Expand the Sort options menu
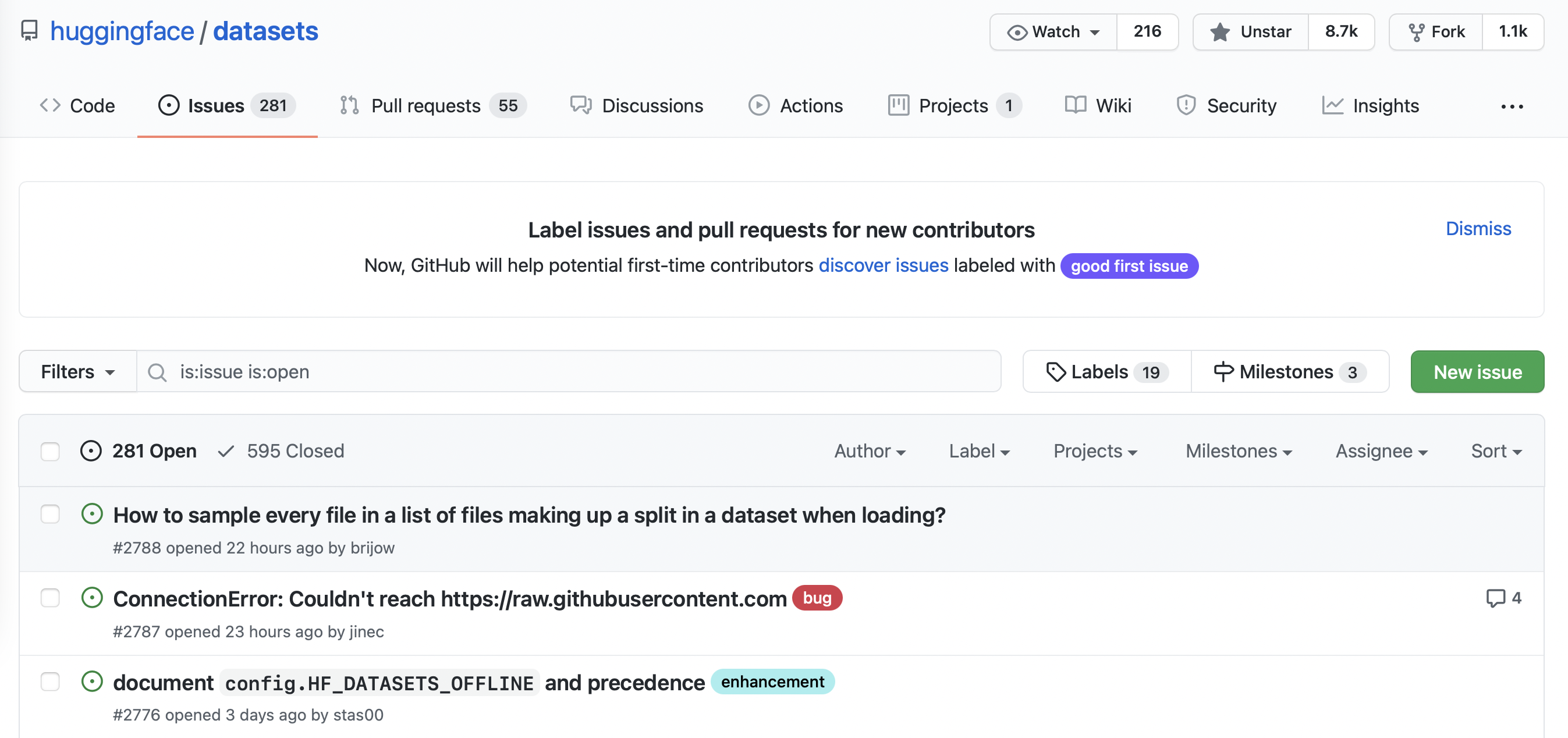This screenshot has width=1568, height=738. pyautogui.click(x=1496, y=451)
